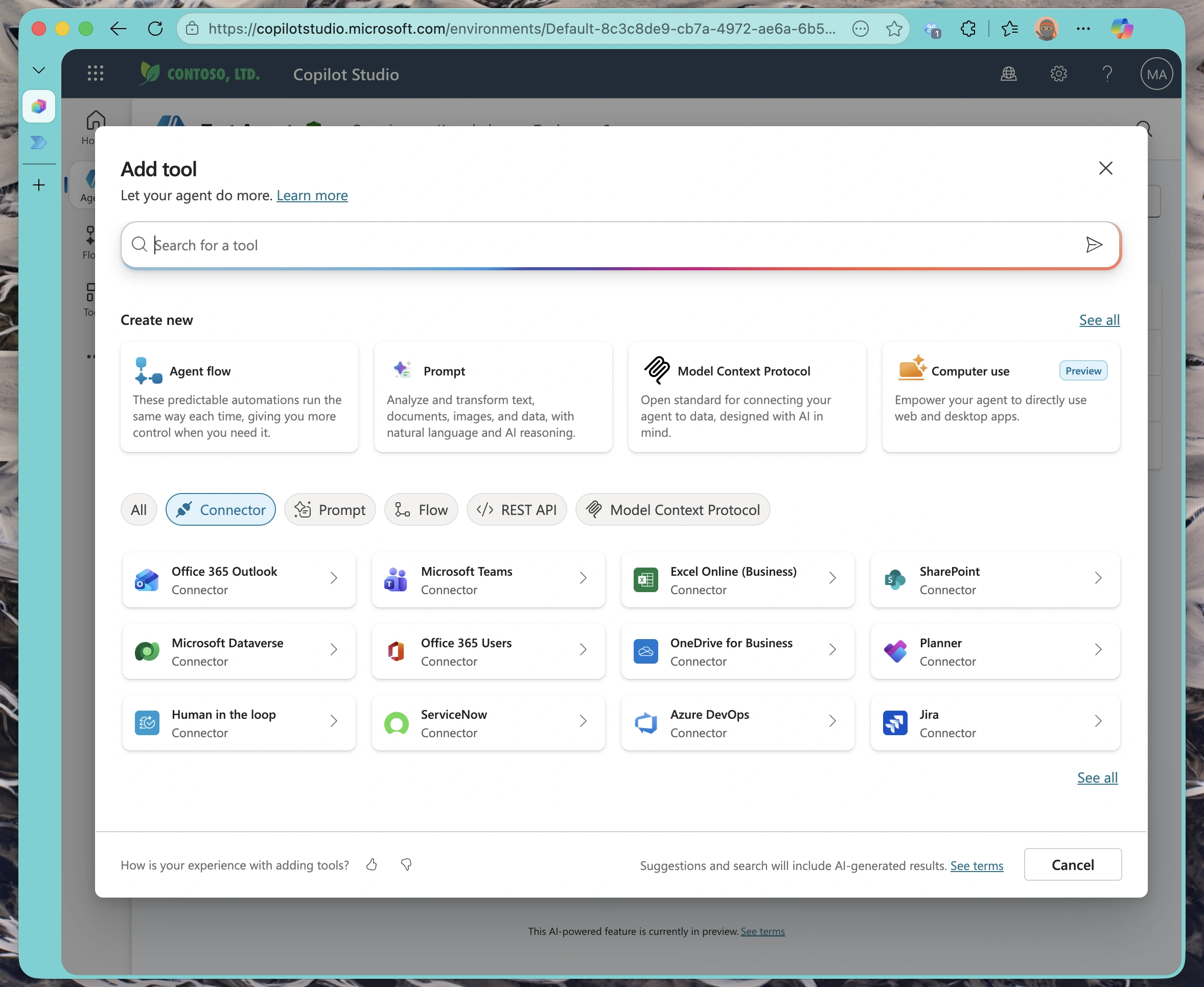Image resolution: width=1204 pixels, height=987 pixels.
Task: Switch to the Flow filter tab
Action: tap(421, 509)
